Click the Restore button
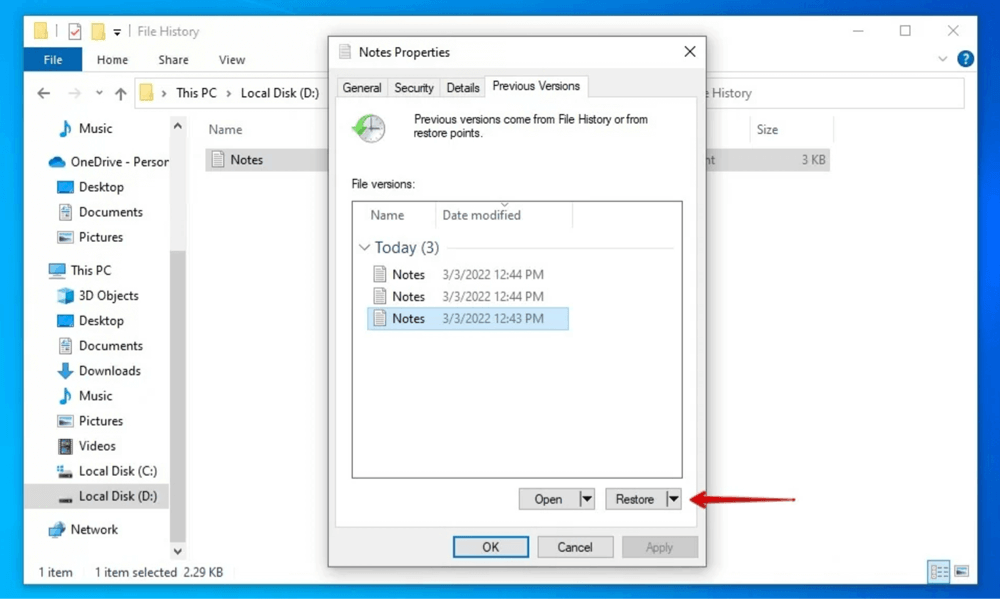Screen dimensions: 1000x599 (637, 498)
